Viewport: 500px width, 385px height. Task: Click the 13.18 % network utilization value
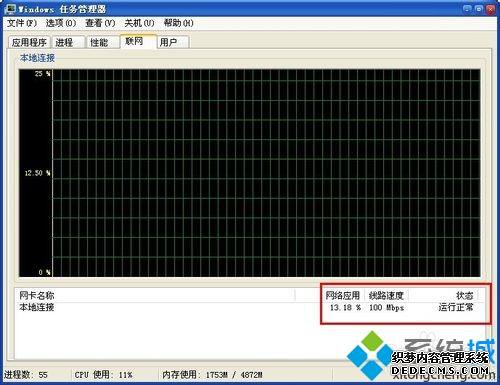[345, 307]
